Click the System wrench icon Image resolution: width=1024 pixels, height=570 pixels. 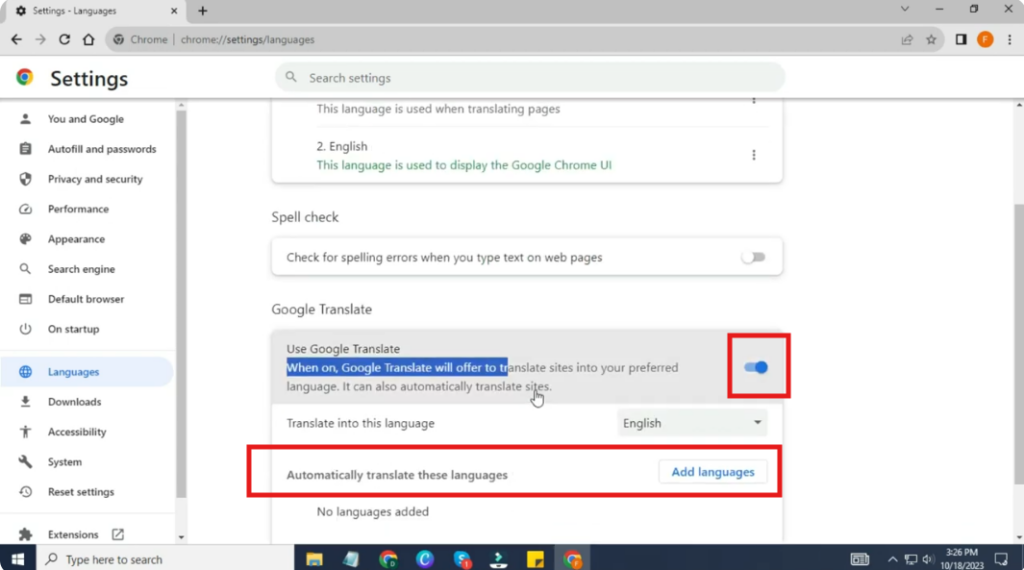pos(25,462)
